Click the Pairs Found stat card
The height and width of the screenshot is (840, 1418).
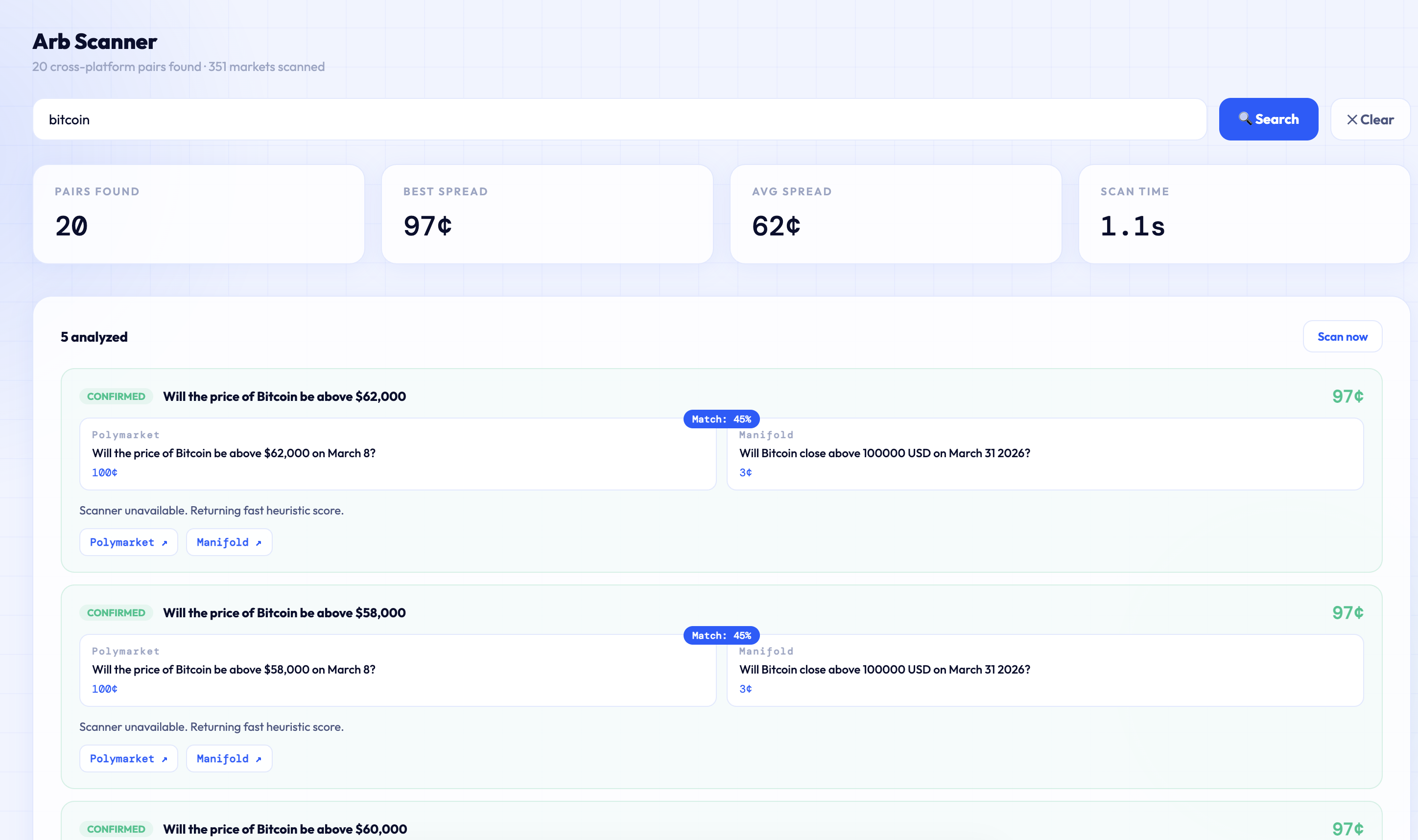(198, 214)
